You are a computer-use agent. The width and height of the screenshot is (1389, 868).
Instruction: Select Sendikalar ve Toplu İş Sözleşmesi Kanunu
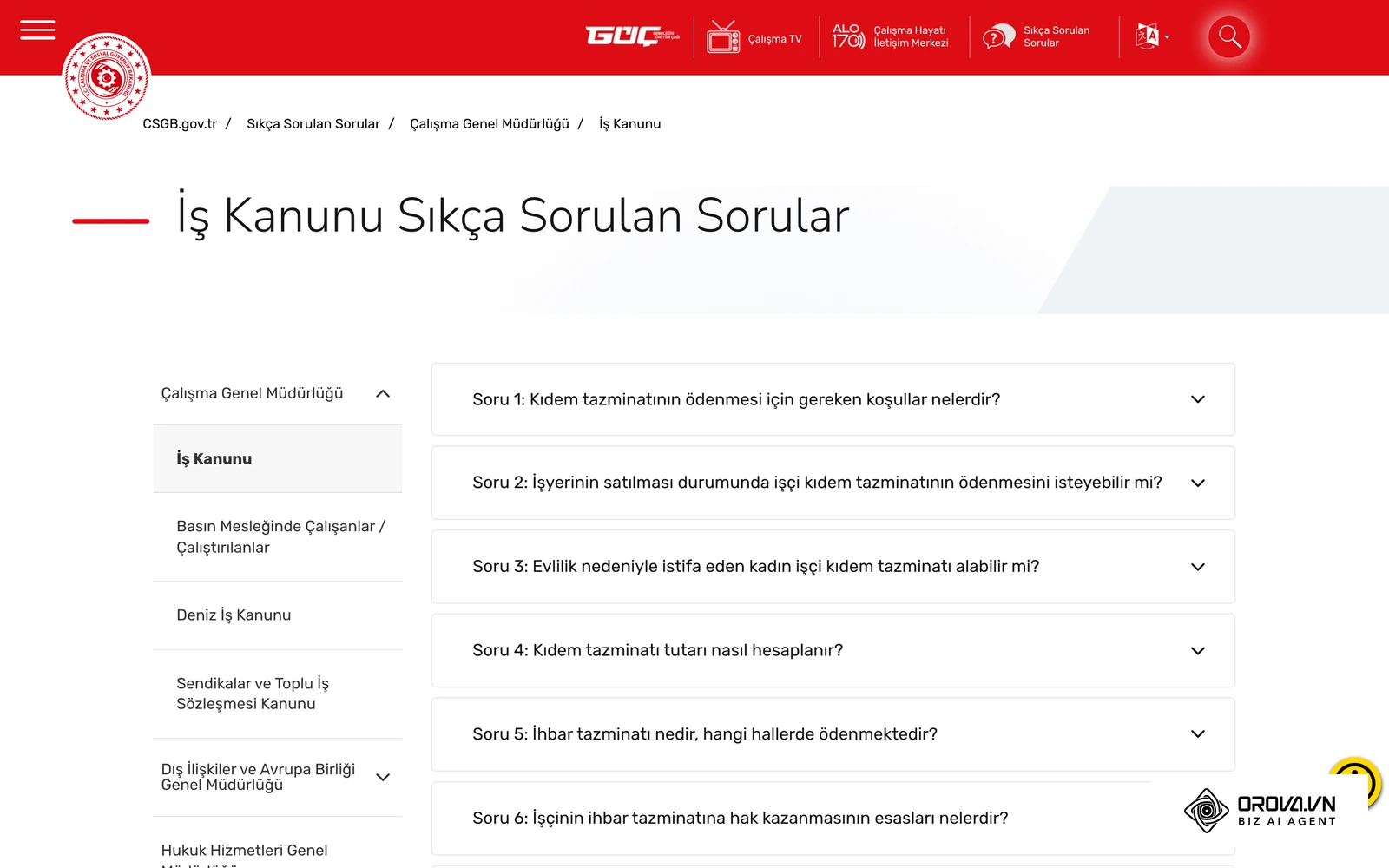point(278,694)
